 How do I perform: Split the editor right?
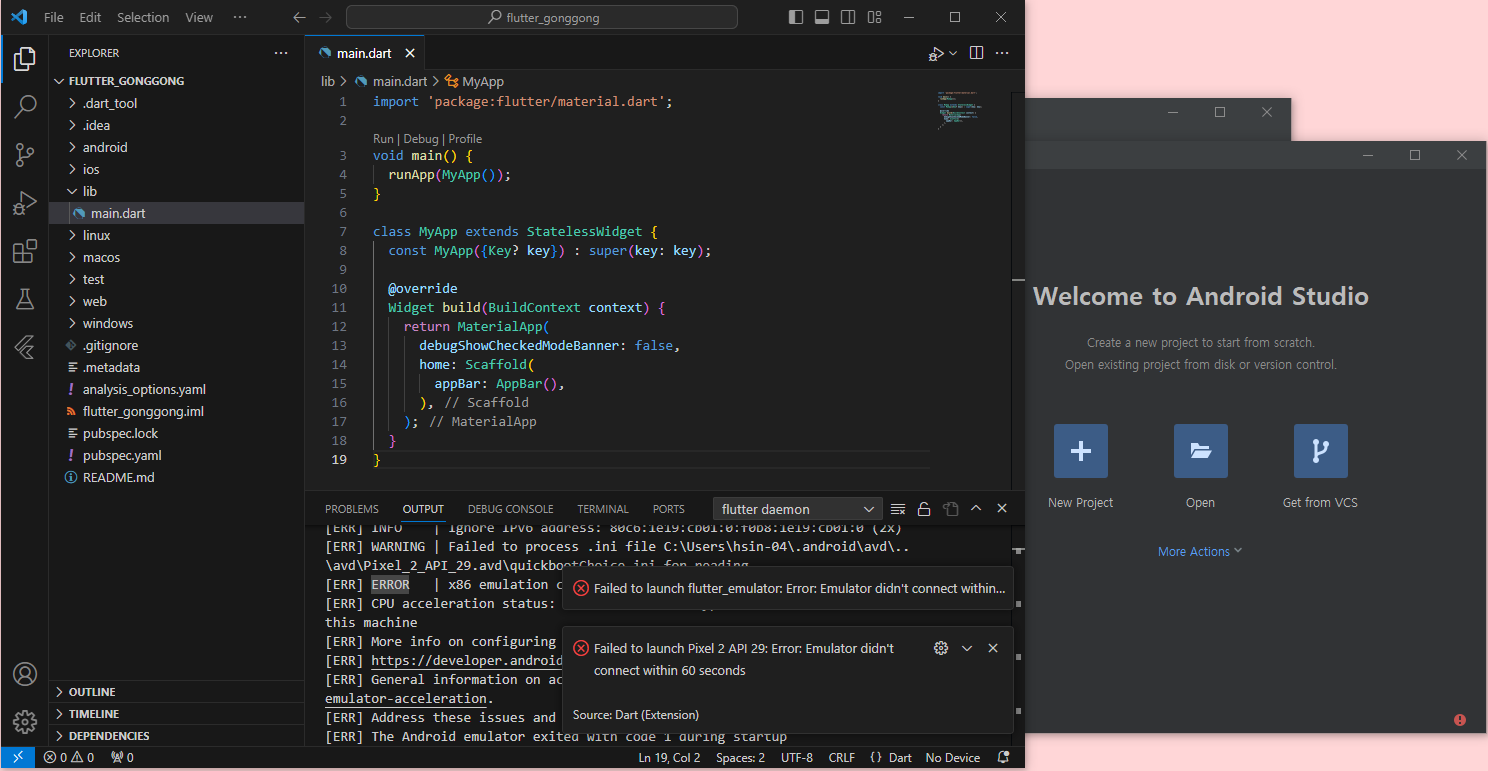pos(976,53)
